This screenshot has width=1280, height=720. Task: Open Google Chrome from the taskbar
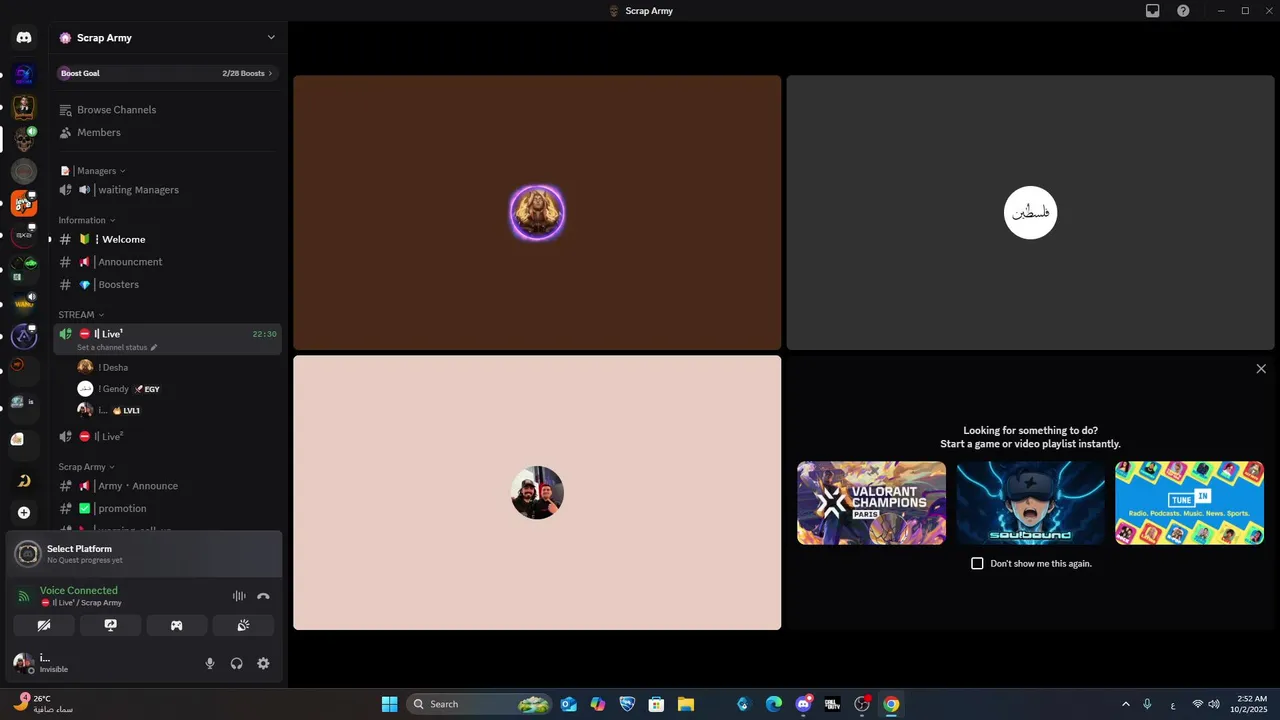[891, 704]
